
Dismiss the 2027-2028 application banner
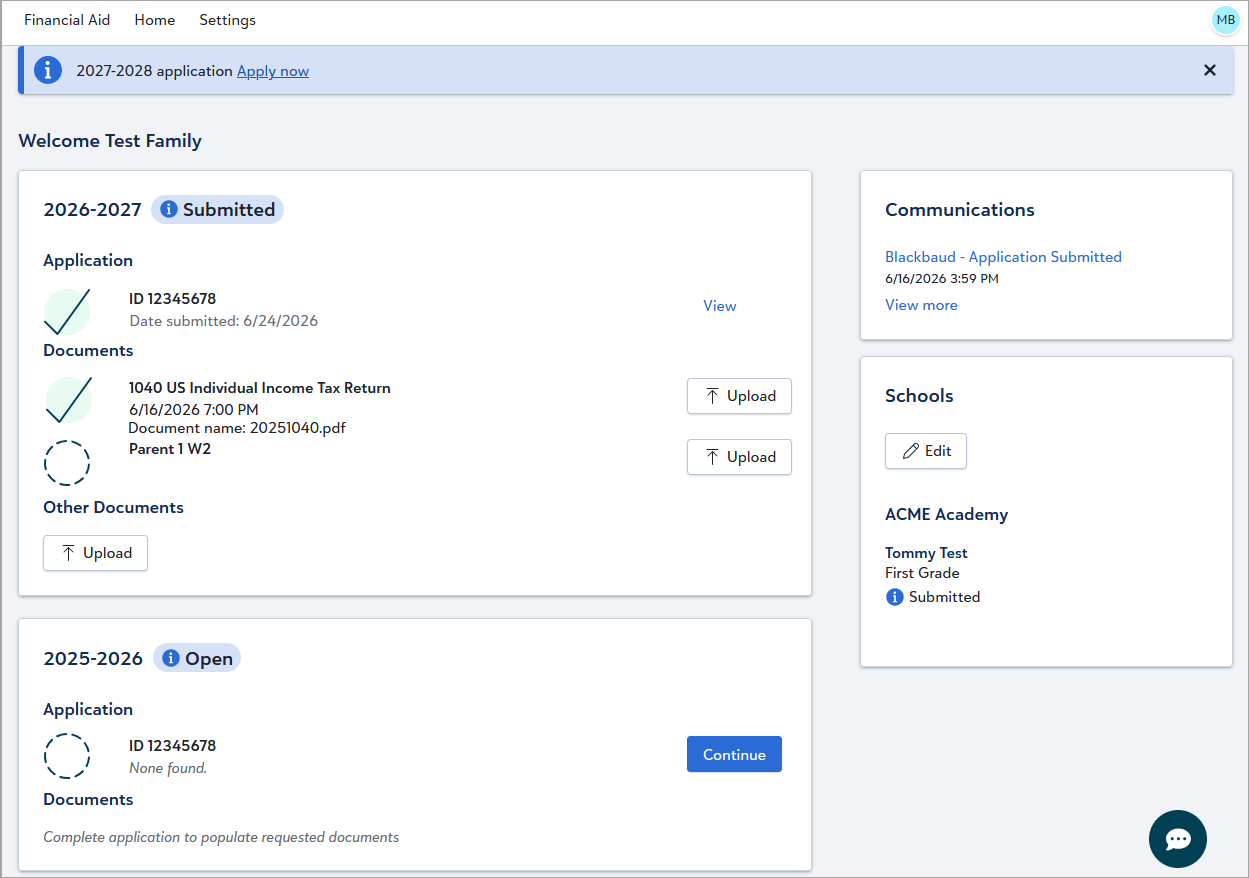point(1210,70)
